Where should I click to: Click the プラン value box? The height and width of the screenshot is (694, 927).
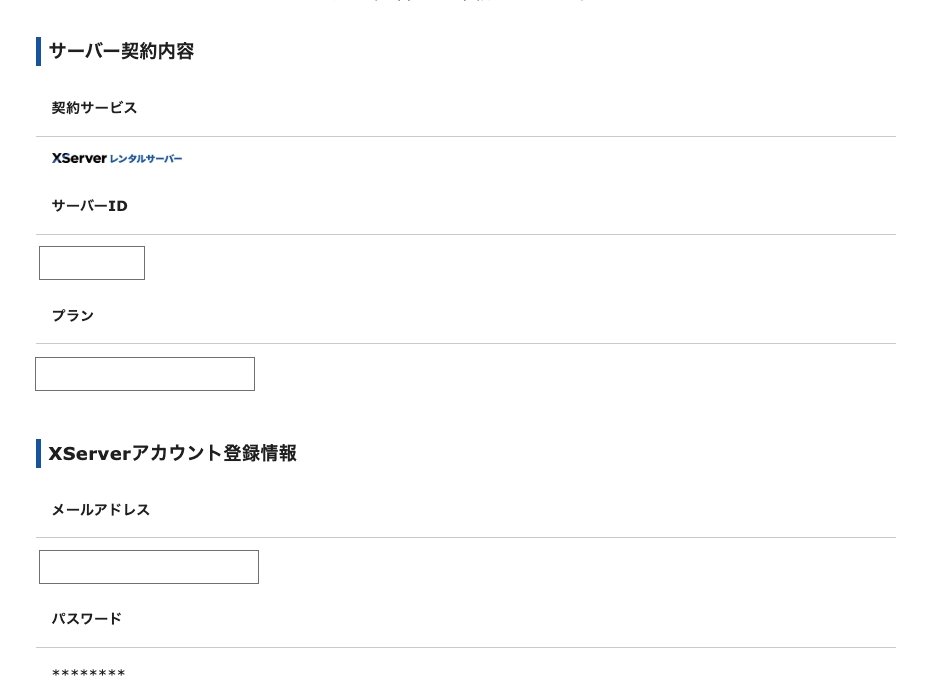click(x=145, y=374)
